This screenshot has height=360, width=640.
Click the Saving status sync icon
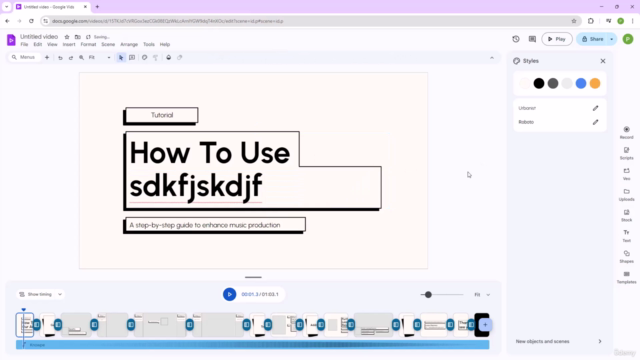[x=88, y=37]
